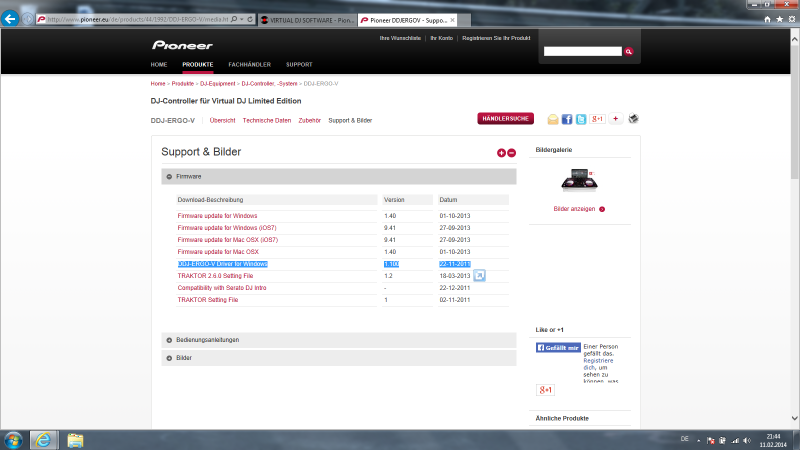
Task: Close the Pioneer DDJERGOV browser tab
Action: click(452, 20)
